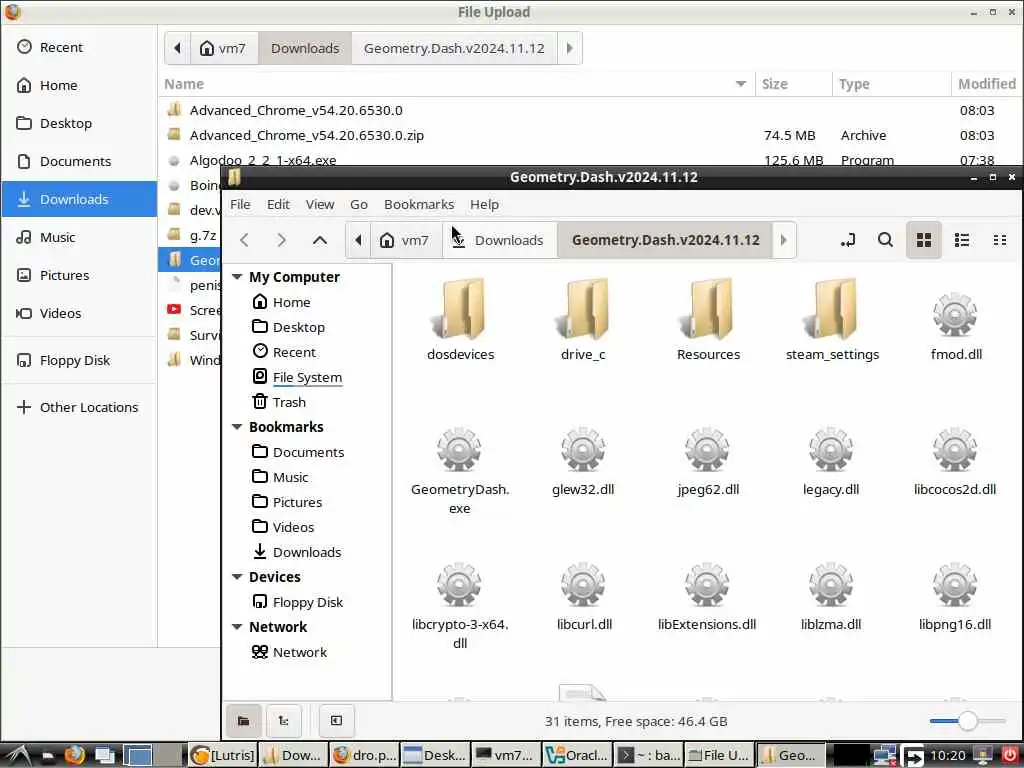Viewport: 1024px width, 768px height.
Task: Select the liblzma.dll file
Action: [831, 596]
